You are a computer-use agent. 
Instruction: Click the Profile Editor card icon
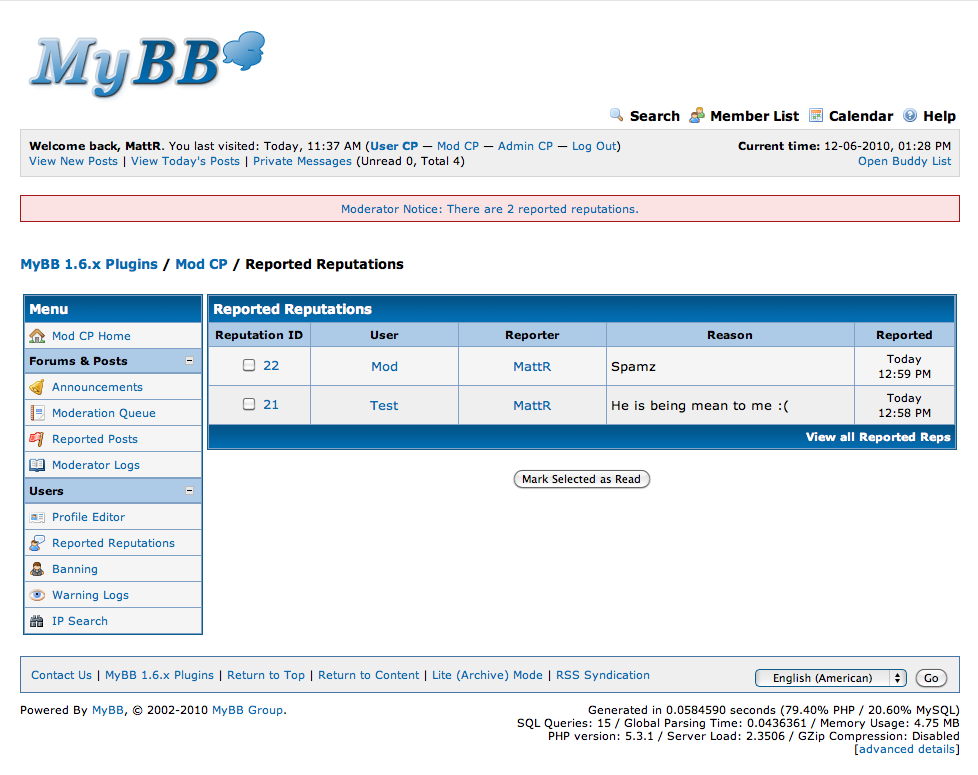pos(37,517)
